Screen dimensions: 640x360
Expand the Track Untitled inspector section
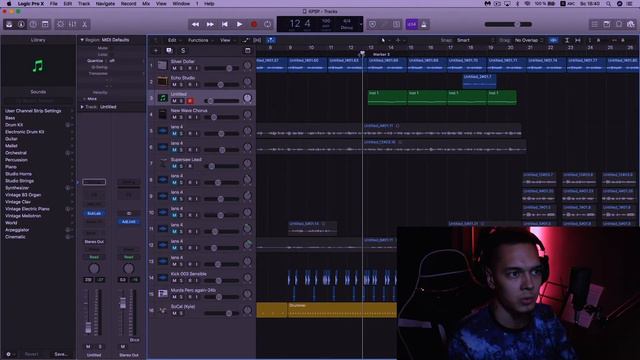click(x=82, y=107)
